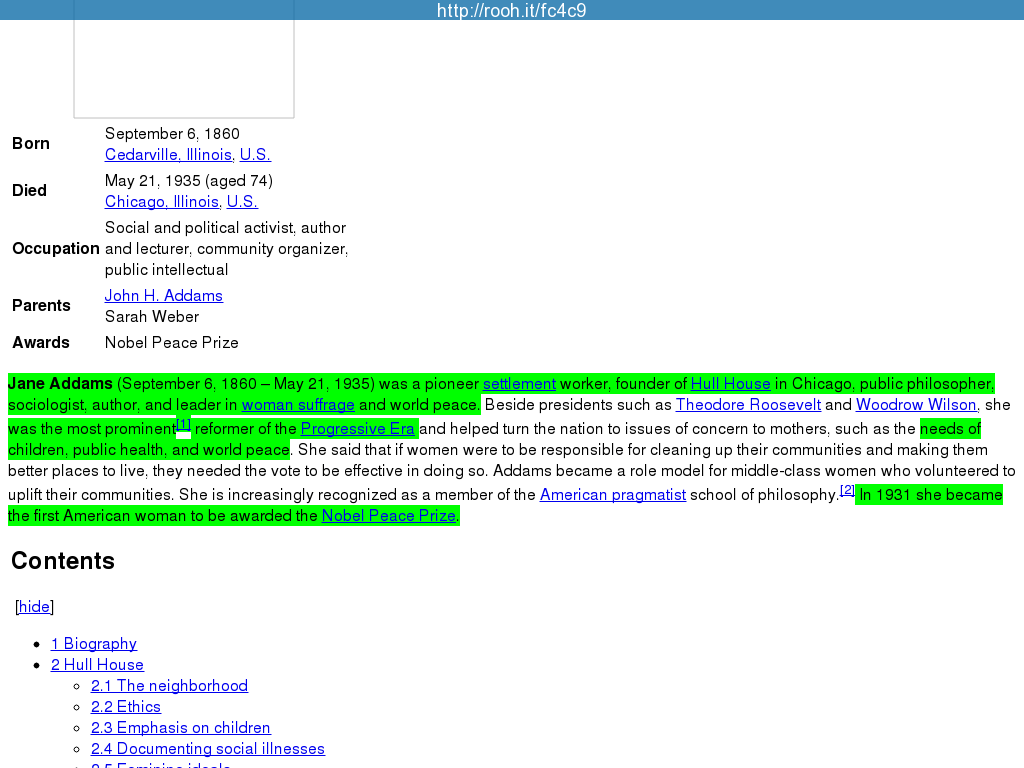Viewport: 1024px width, 768px height.
Task: Select 2 Hull House in the Contents list
Action: coord(97,665)
